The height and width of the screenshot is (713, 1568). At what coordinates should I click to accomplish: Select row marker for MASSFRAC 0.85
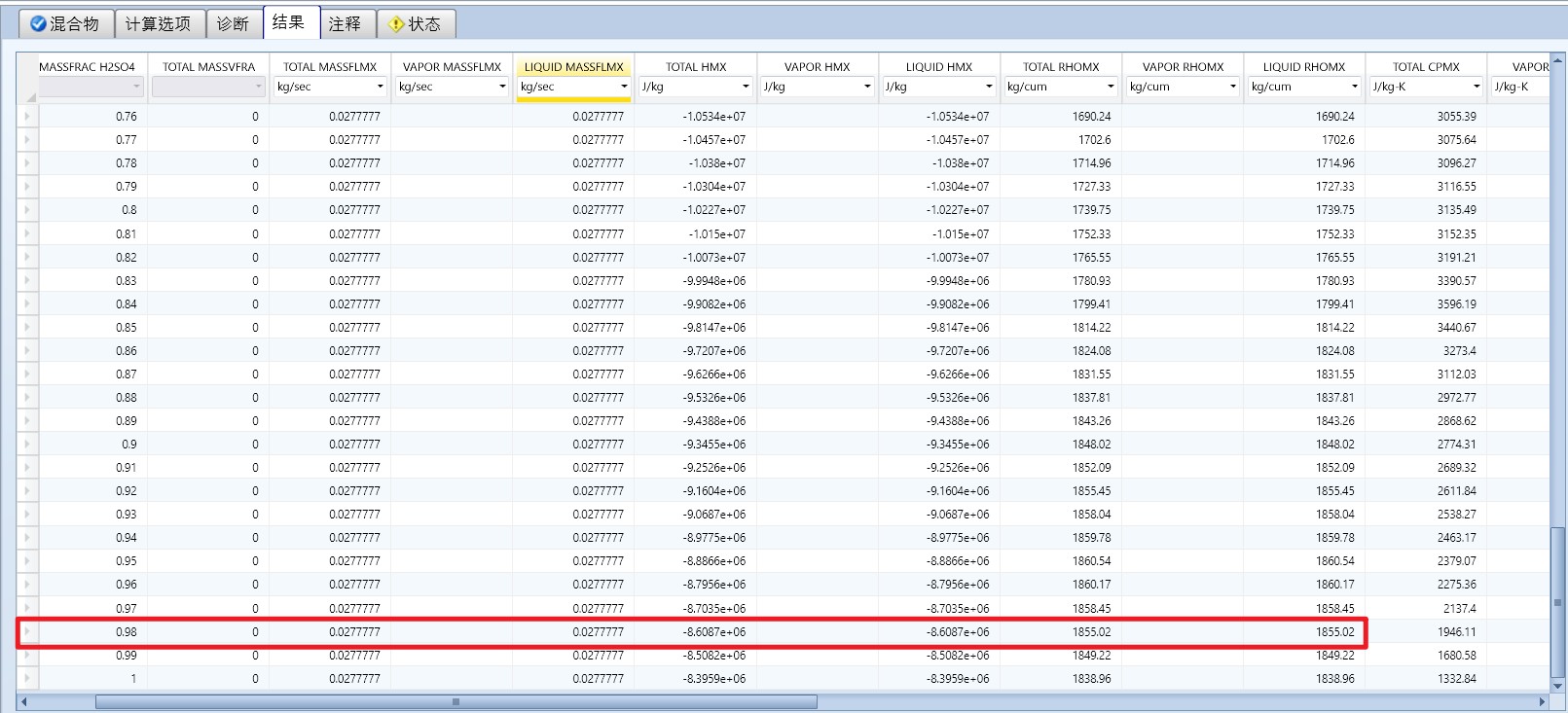[27, 327]
